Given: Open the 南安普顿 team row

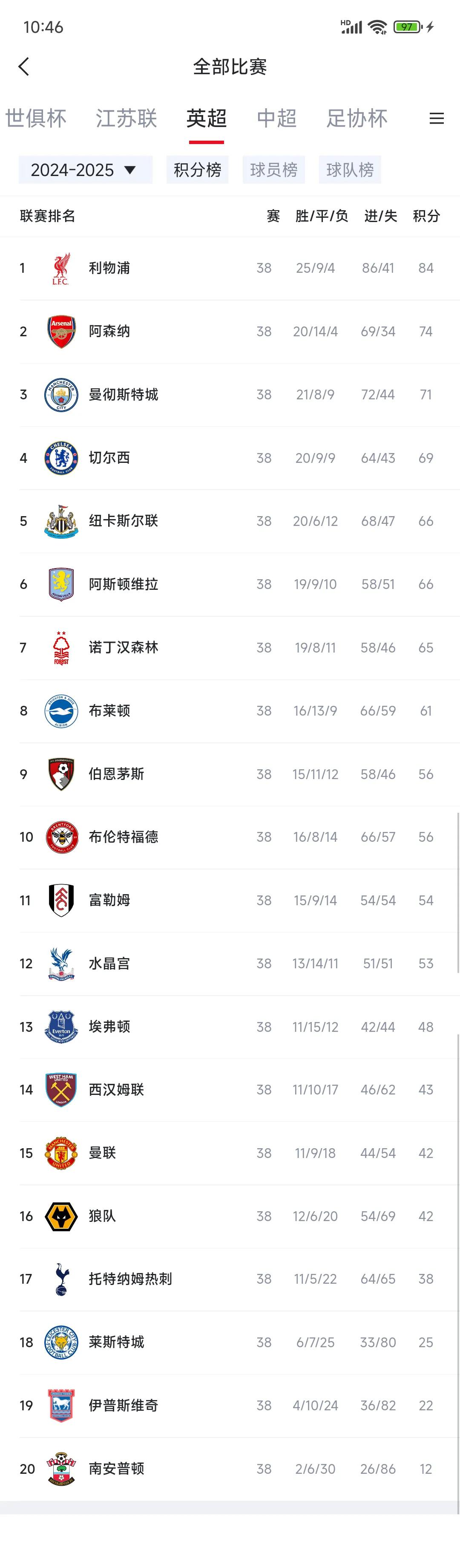Looking at the screenshot, I should point(230,1469).
